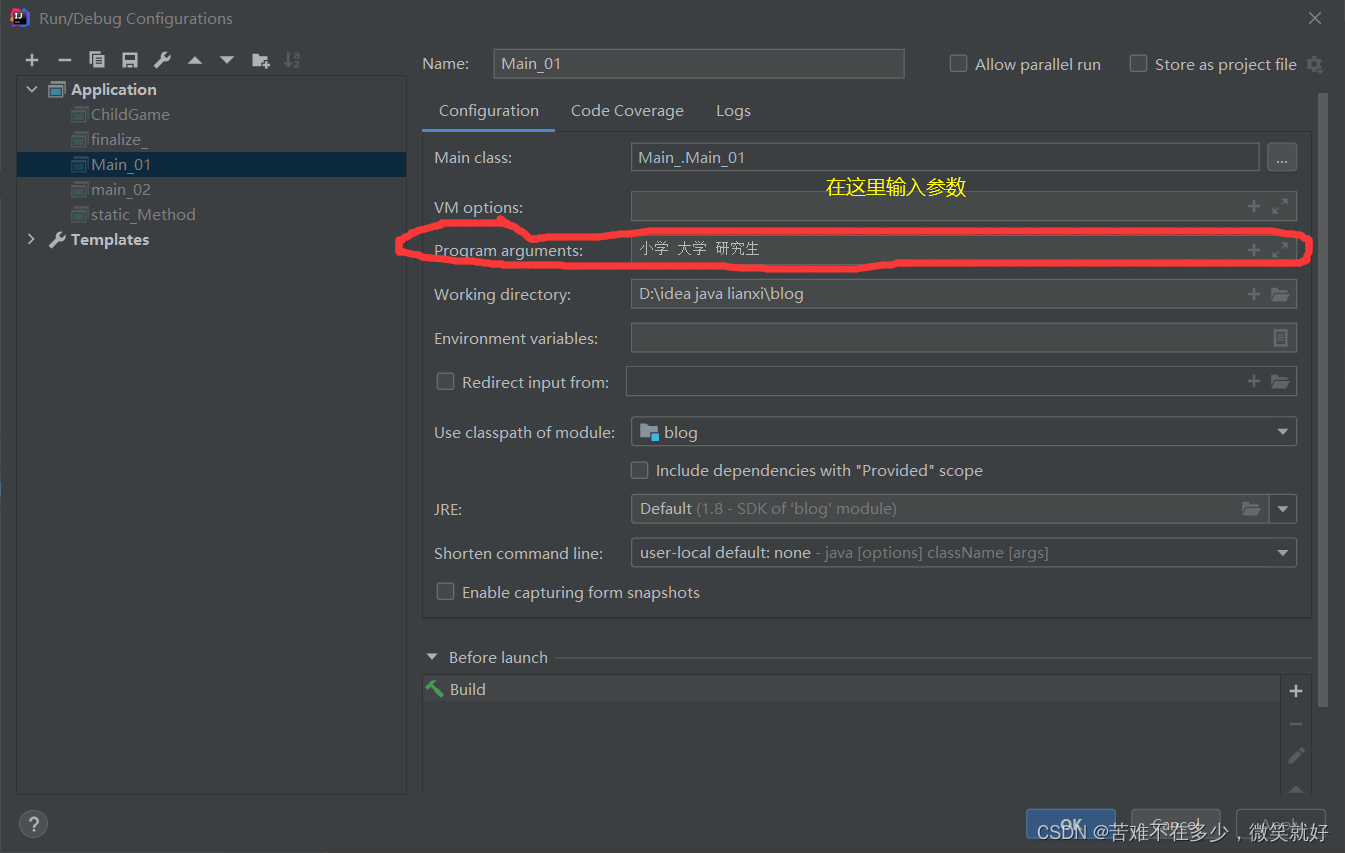This screenshot has height=853, width=1345.
Task: Expand the Templates tree node
Action: pos(31,239)
